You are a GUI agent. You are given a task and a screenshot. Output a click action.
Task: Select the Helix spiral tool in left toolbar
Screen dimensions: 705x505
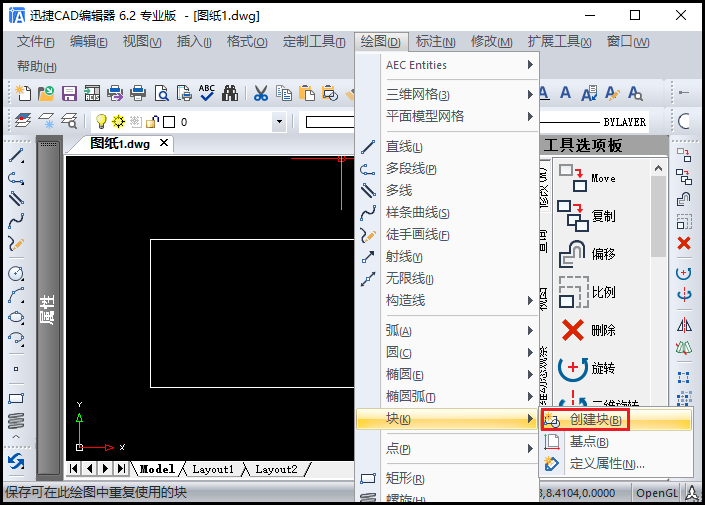coord(16,420)
